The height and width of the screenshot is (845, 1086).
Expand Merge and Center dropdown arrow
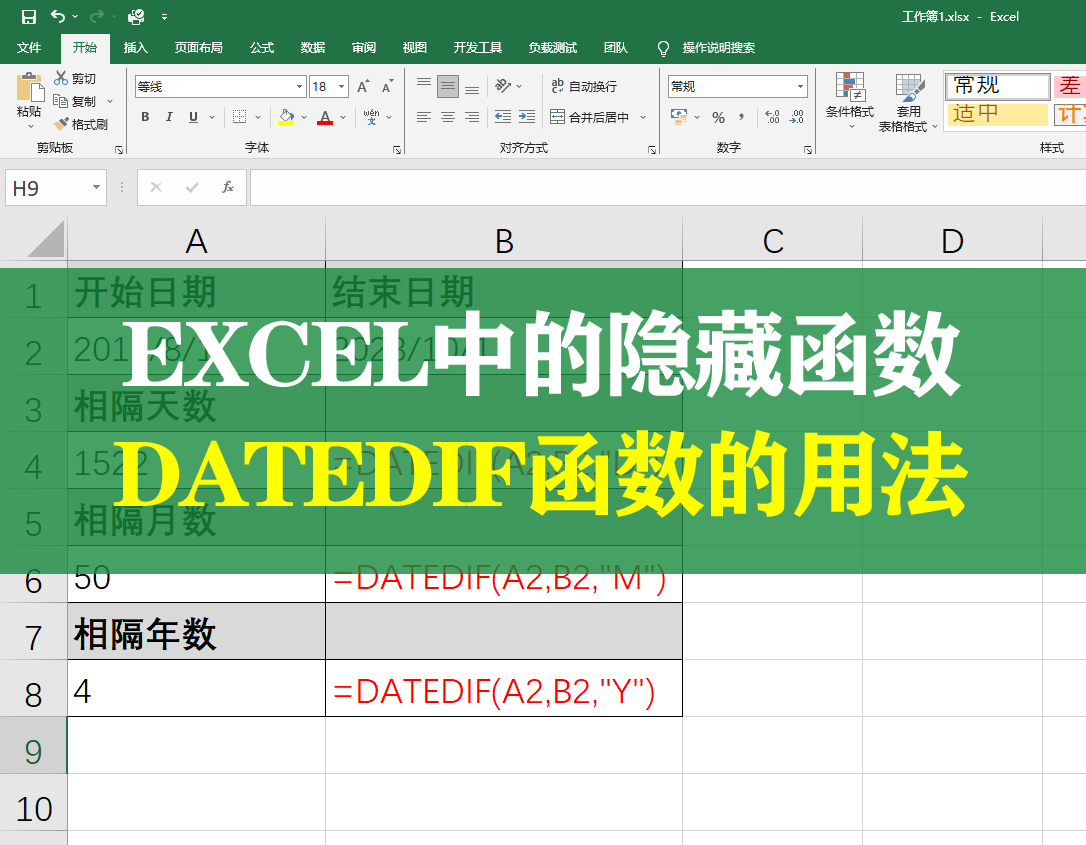pos(643,117)
